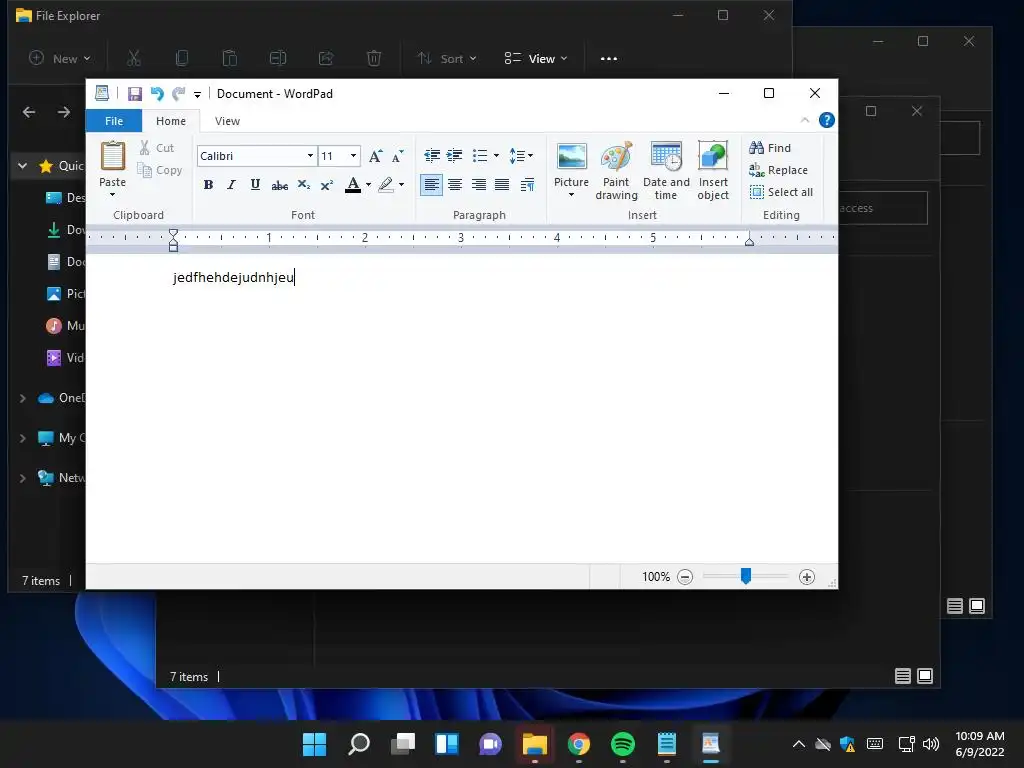
Task: Insert a Picture
Action: click(571, 165)
